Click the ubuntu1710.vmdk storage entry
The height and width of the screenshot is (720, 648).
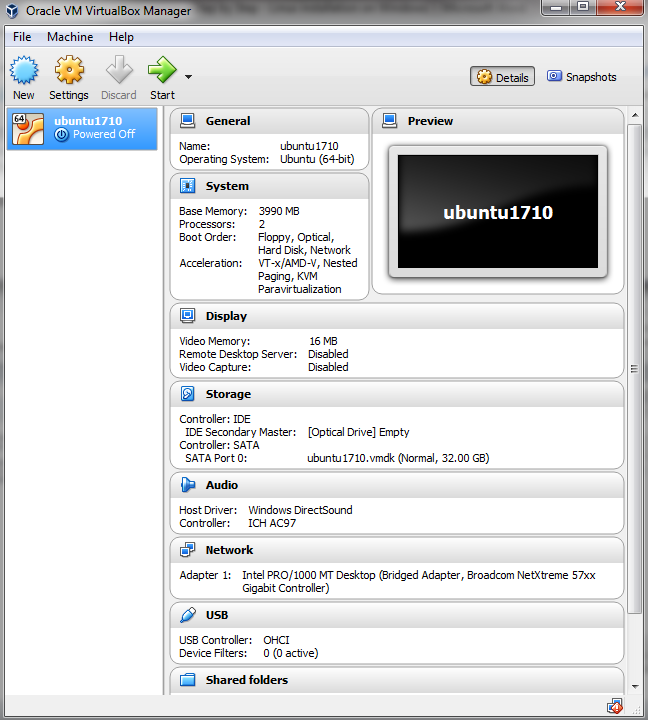click(x=398, y=458)
